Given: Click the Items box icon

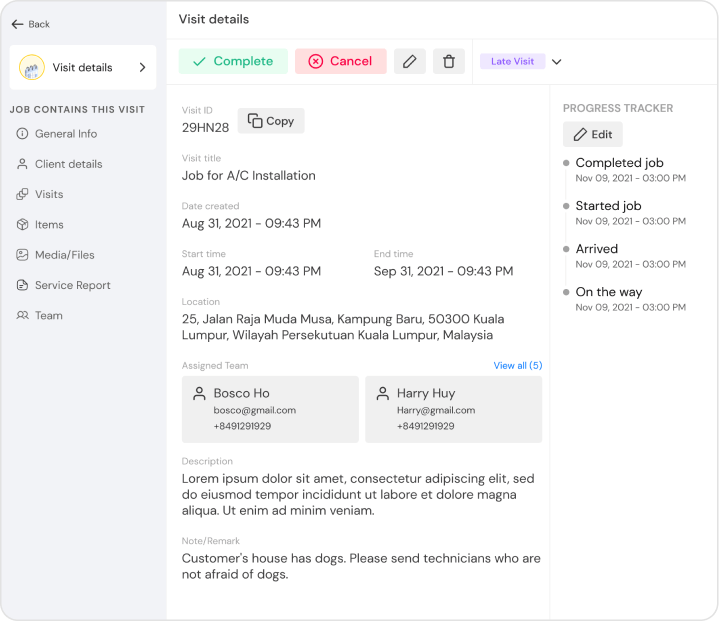Looking at the screenshot, I should [22, 224].
